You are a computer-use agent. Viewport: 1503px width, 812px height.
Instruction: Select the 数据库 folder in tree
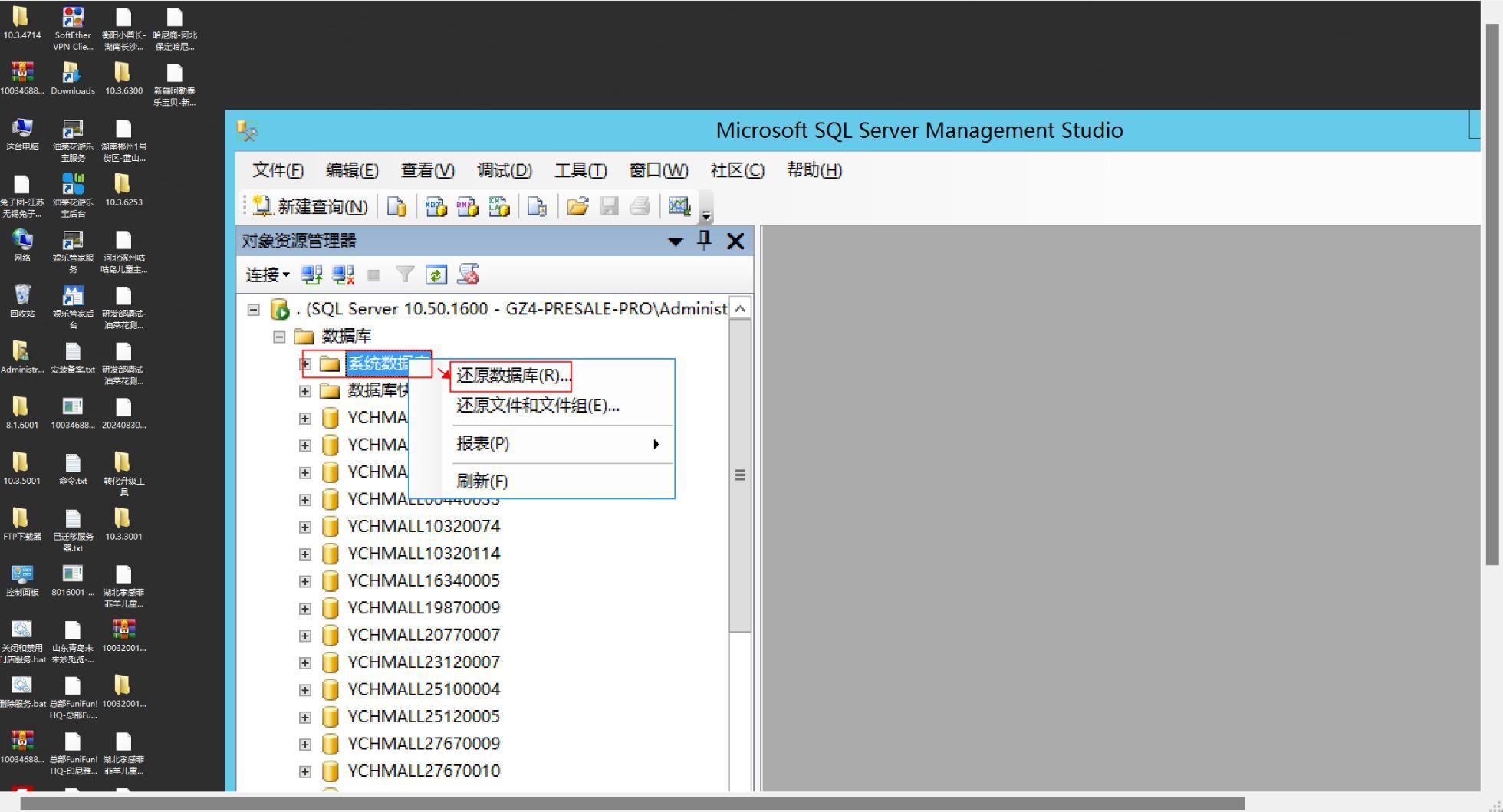click(x=347, y=337)
